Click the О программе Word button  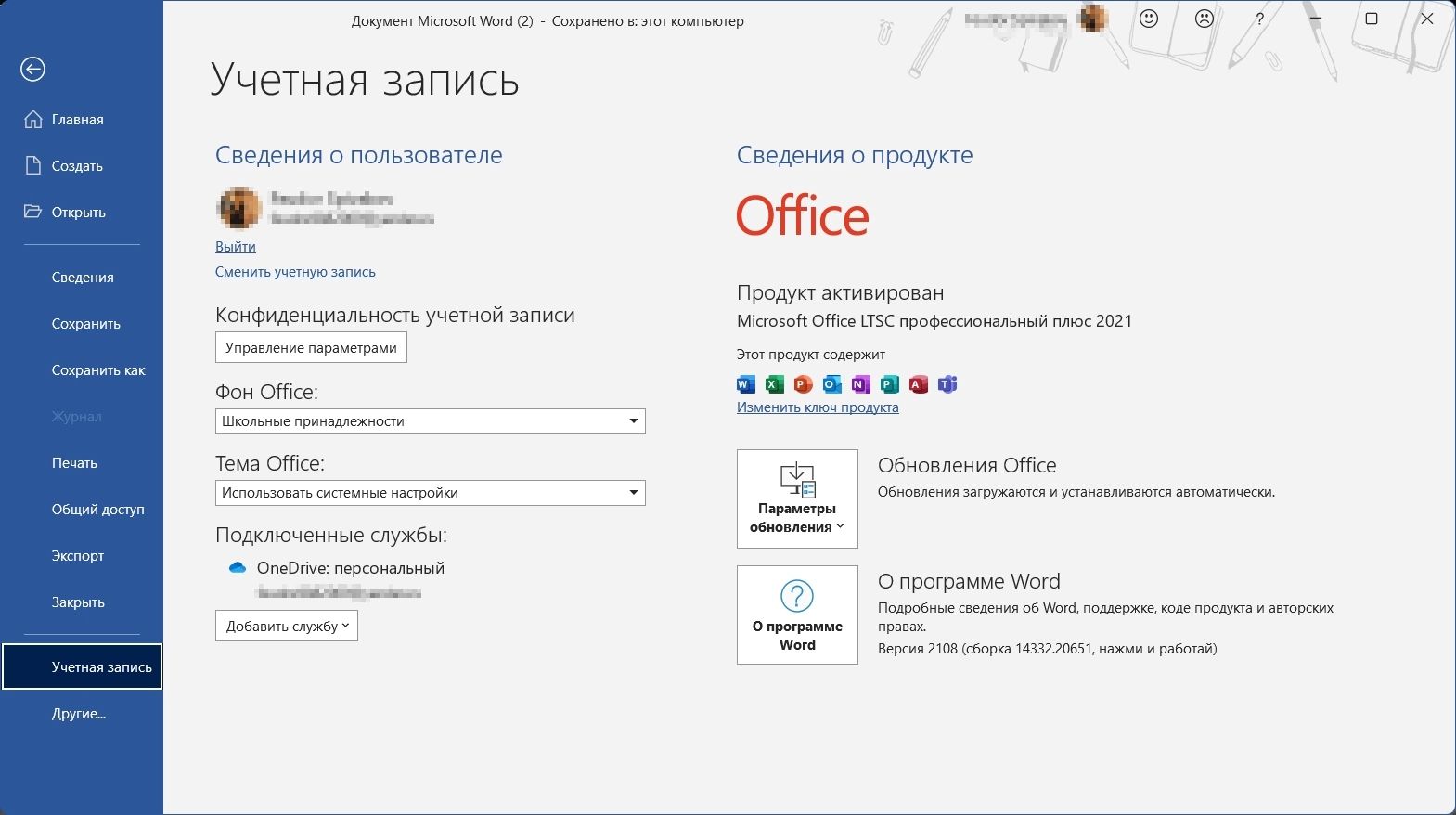tap(797, 614)
